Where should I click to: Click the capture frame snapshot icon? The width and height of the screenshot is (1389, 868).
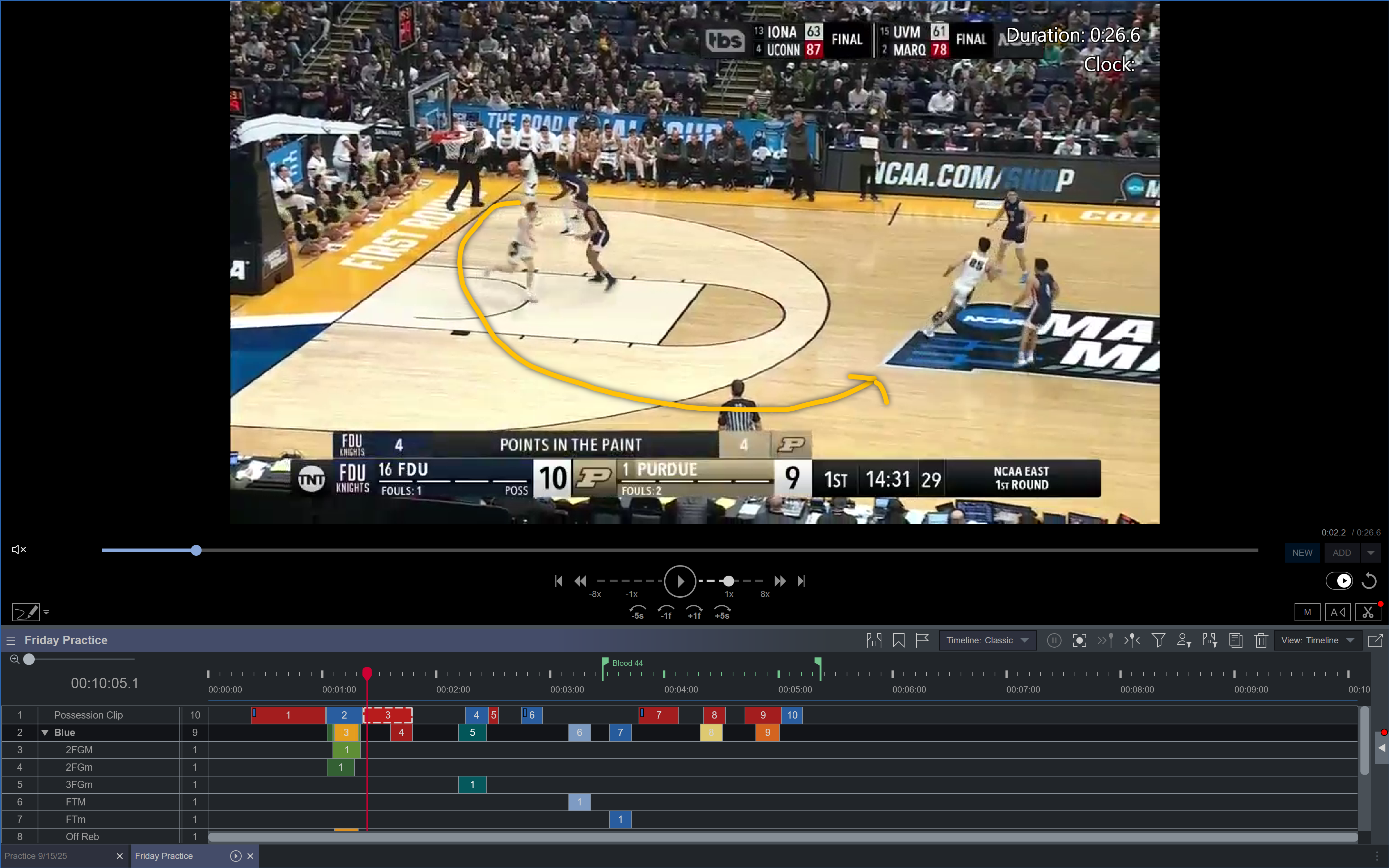(1079, 640)
